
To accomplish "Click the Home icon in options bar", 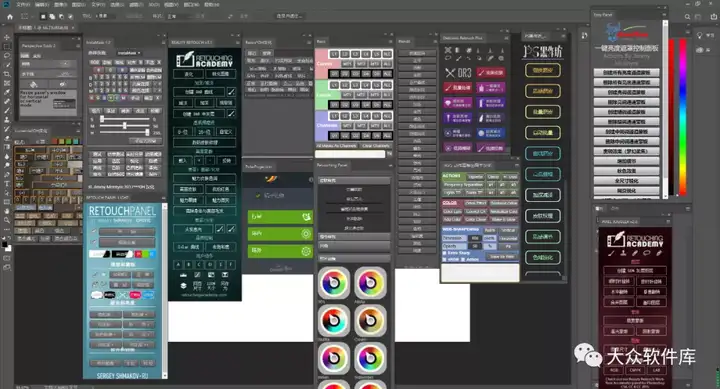I will point(10,17).
